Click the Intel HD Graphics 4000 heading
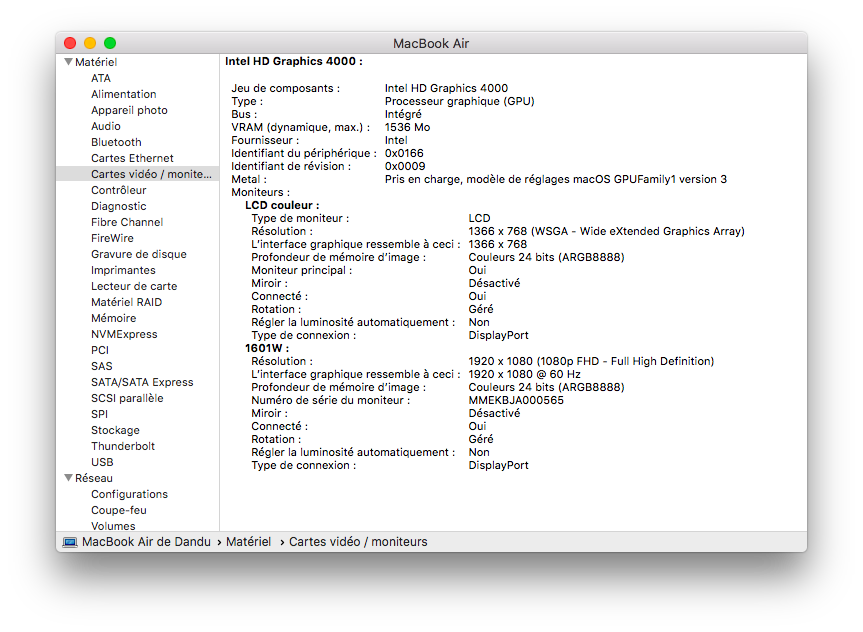The image size is (863, 632). (x=293, y=61)
